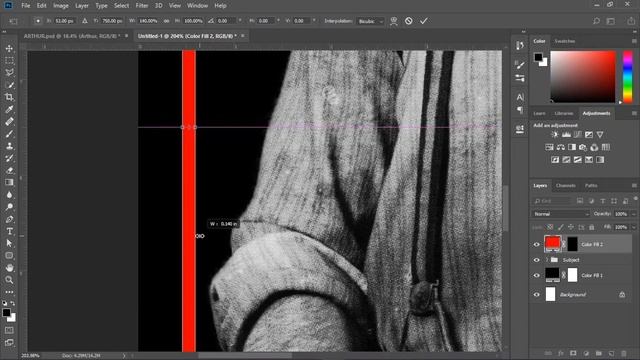Open the Interpolation dropdown

[370, 21]
